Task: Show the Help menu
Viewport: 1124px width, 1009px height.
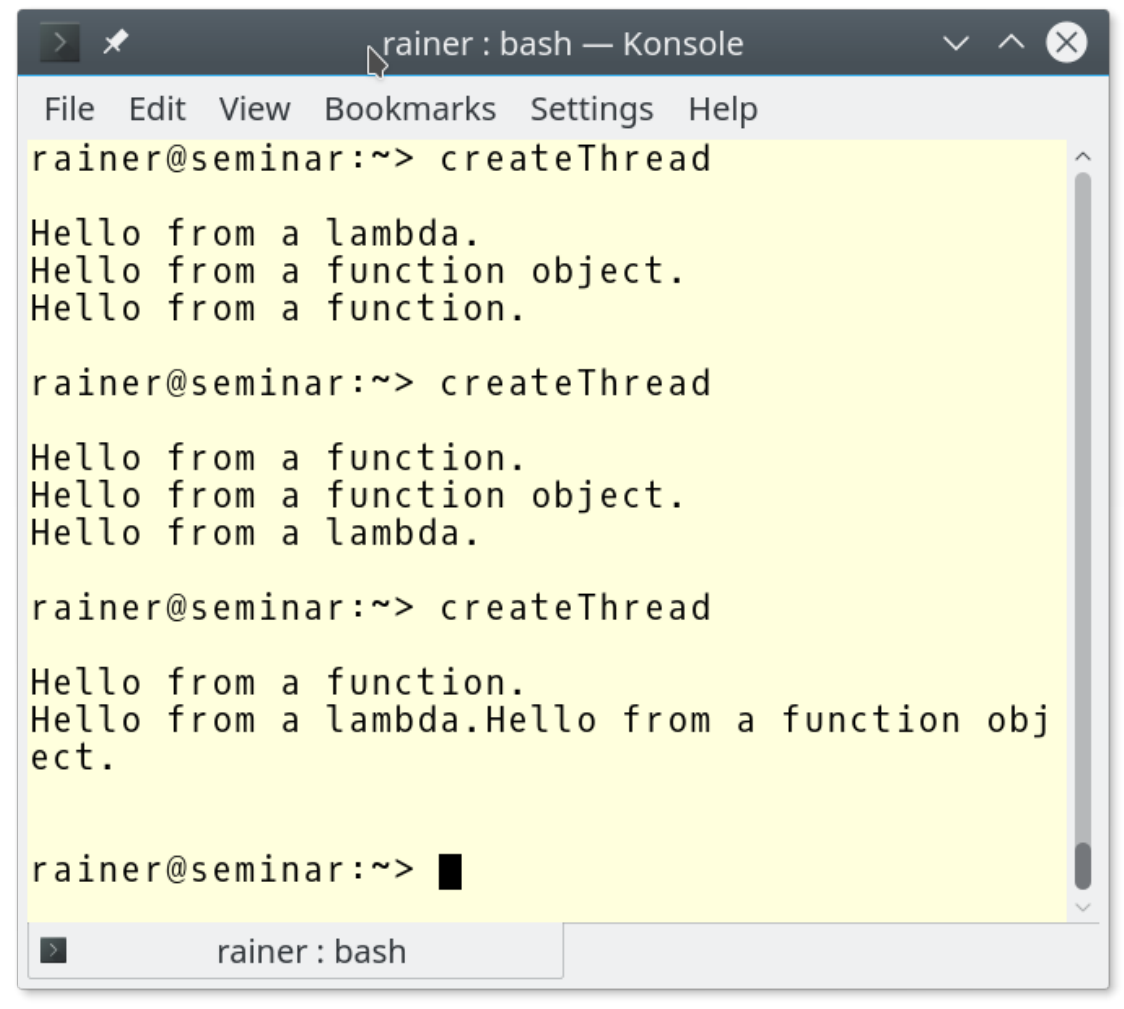Action: coord(722,109)
